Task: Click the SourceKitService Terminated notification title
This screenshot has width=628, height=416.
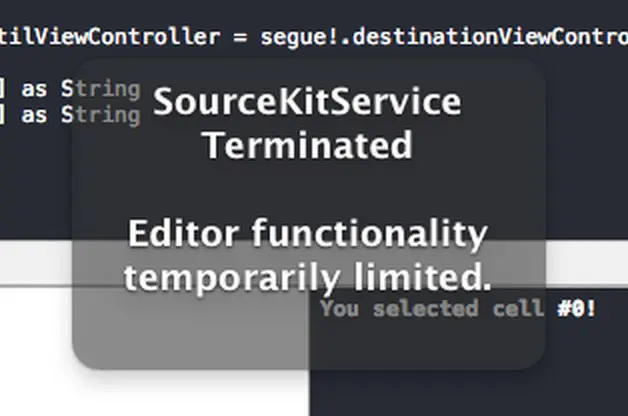Action: pyautogui.click(x=307, y=123)
